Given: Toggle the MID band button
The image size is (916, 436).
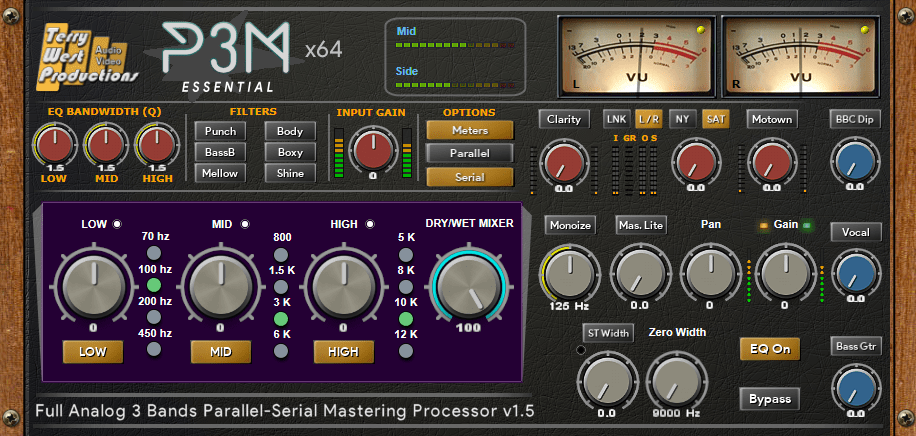Looking at the screenshot, I should point(221,352).
